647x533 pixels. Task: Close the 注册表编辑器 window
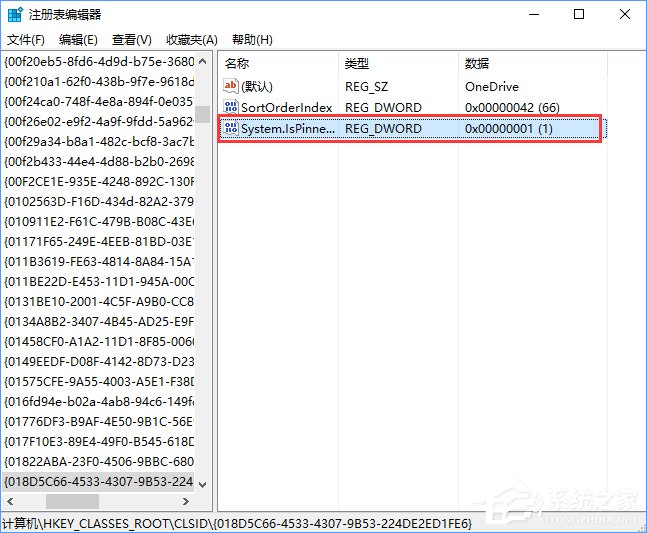[625, 14]
